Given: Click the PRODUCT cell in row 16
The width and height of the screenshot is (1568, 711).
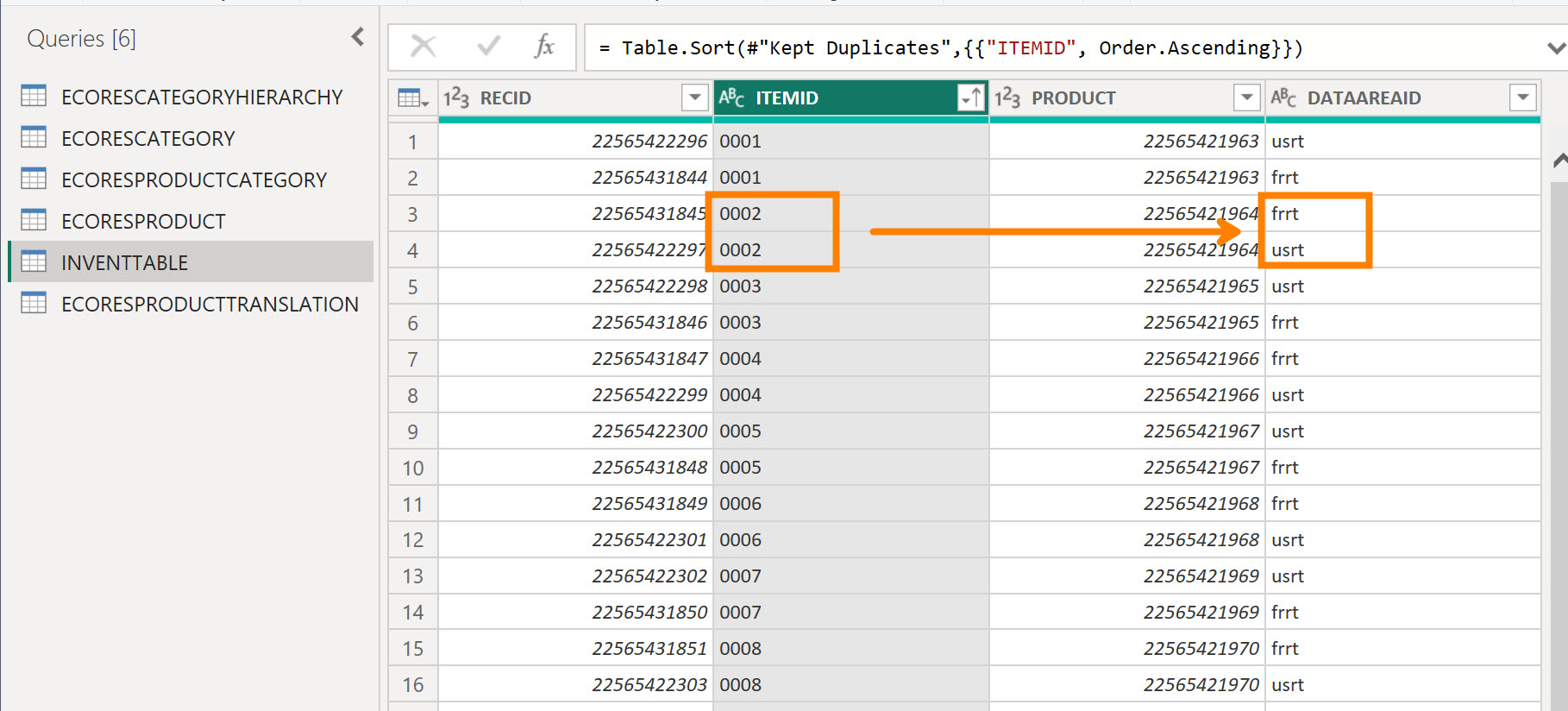Looking at the screenshot, I should [x=1126, y=685].
